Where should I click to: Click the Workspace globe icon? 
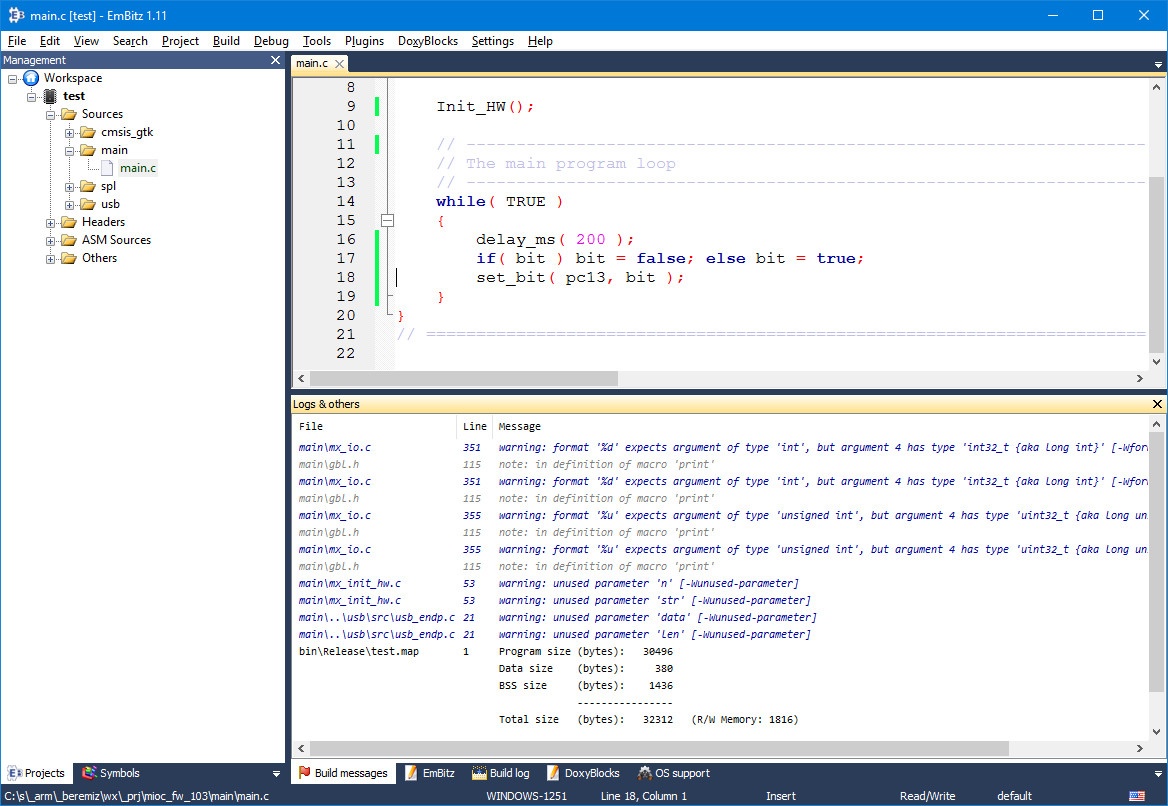31,78
